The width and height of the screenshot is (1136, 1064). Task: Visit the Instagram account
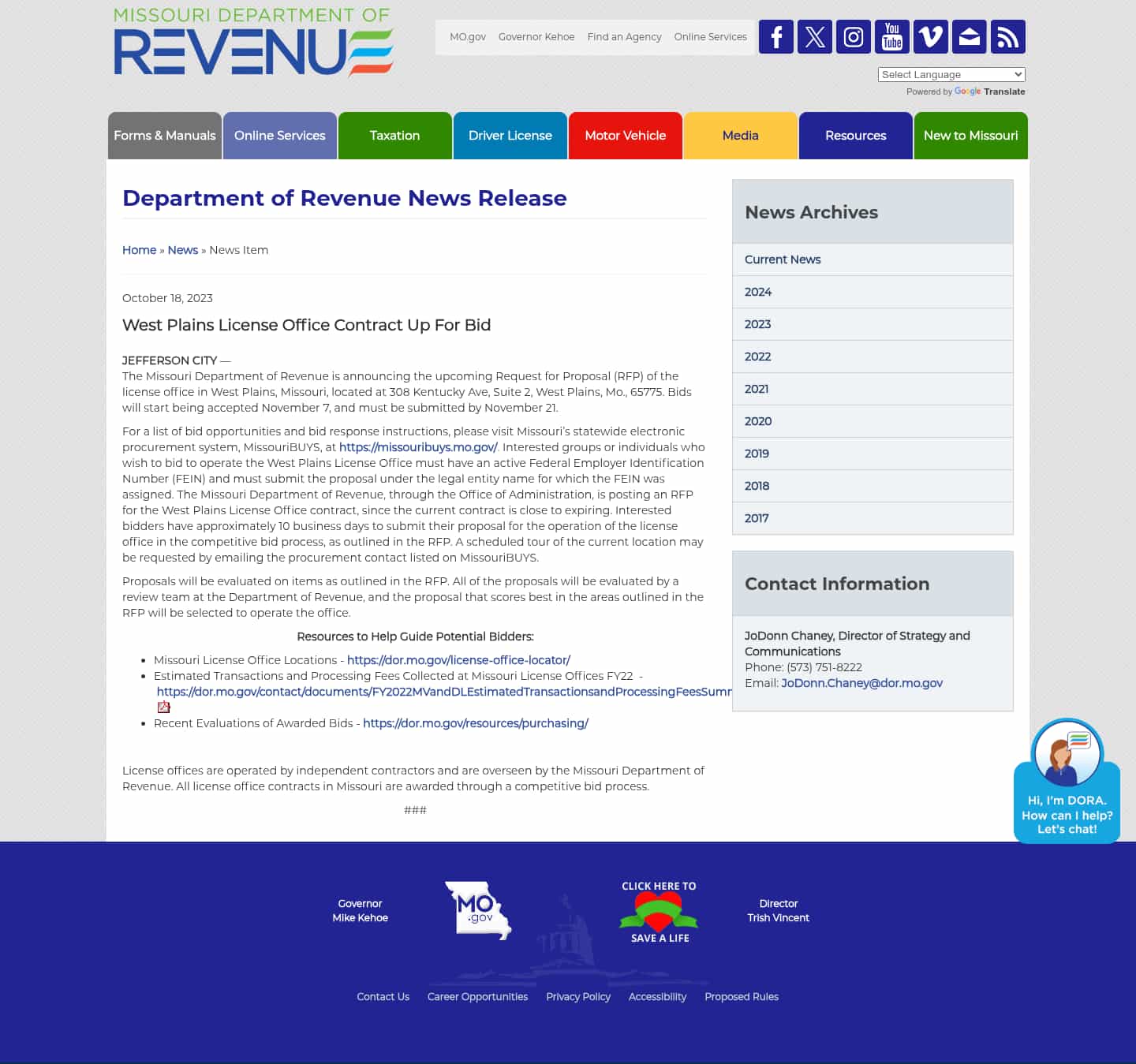[x=854, y=36]
